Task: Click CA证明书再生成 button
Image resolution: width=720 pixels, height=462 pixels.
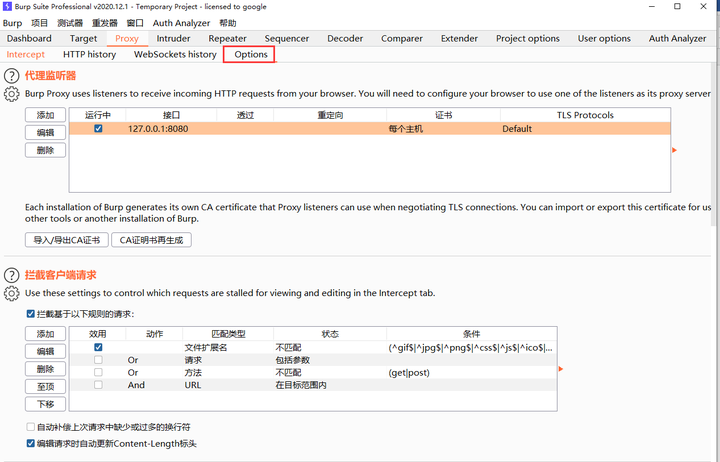Action: (x=151, y=240)
